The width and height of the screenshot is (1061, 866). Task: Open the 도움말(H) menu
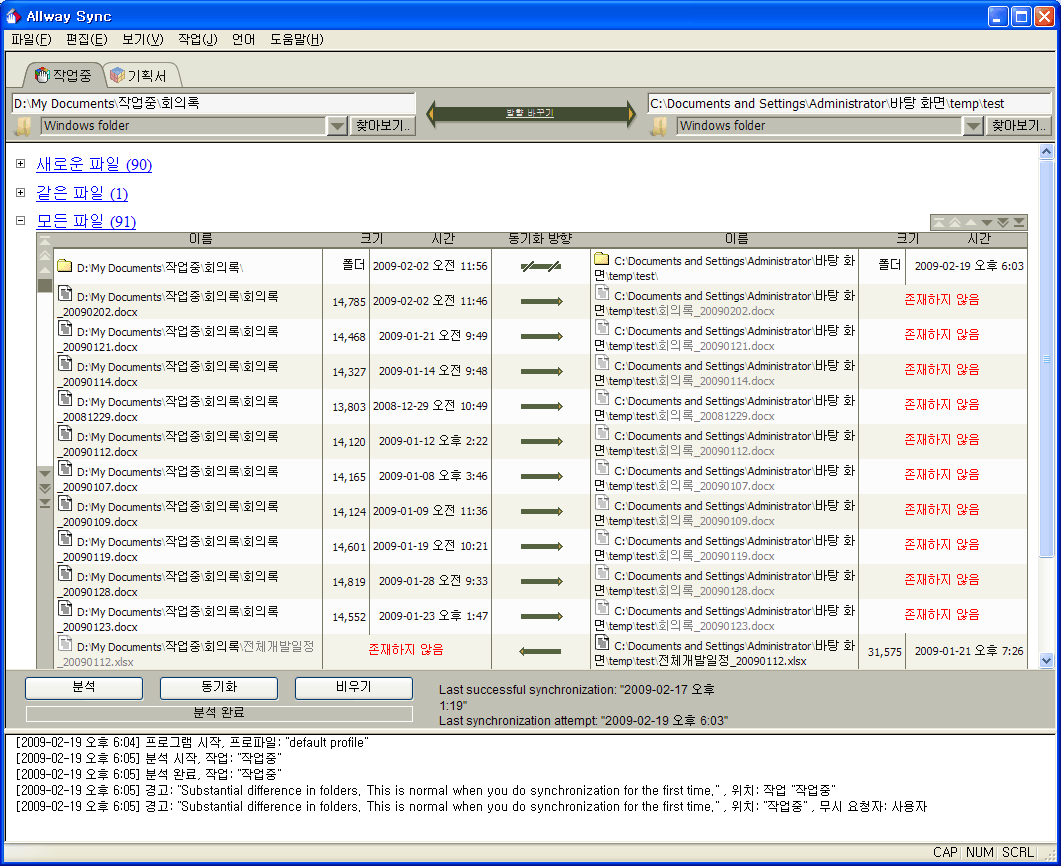point(297,39)
